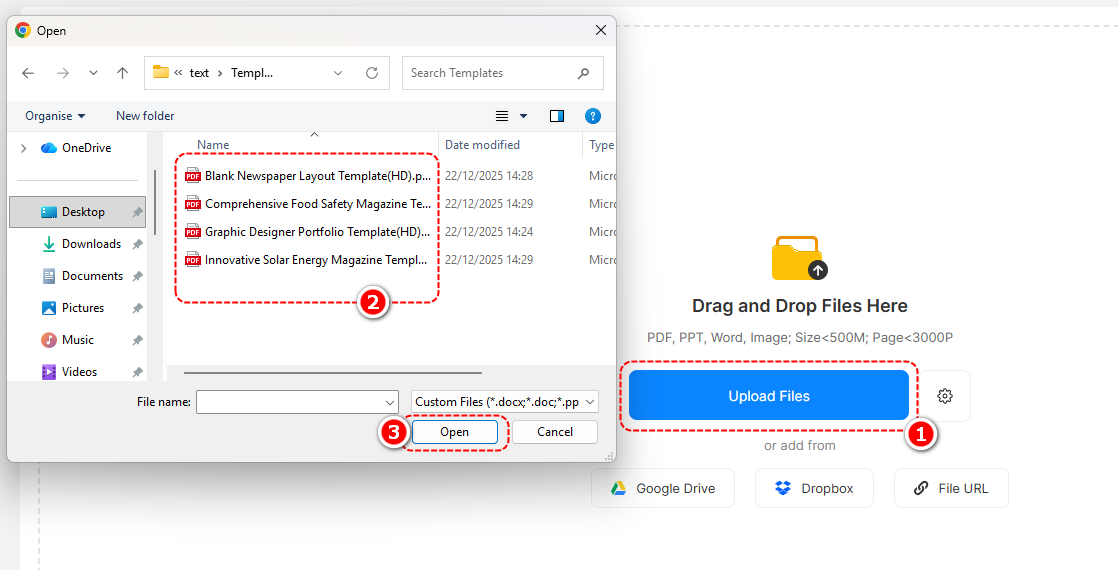The width and height of the screenshot is (1118, 570).
Task: Click the sidebar vertical scrollbar
Action: pyautogui.click(x=155, y=202)
